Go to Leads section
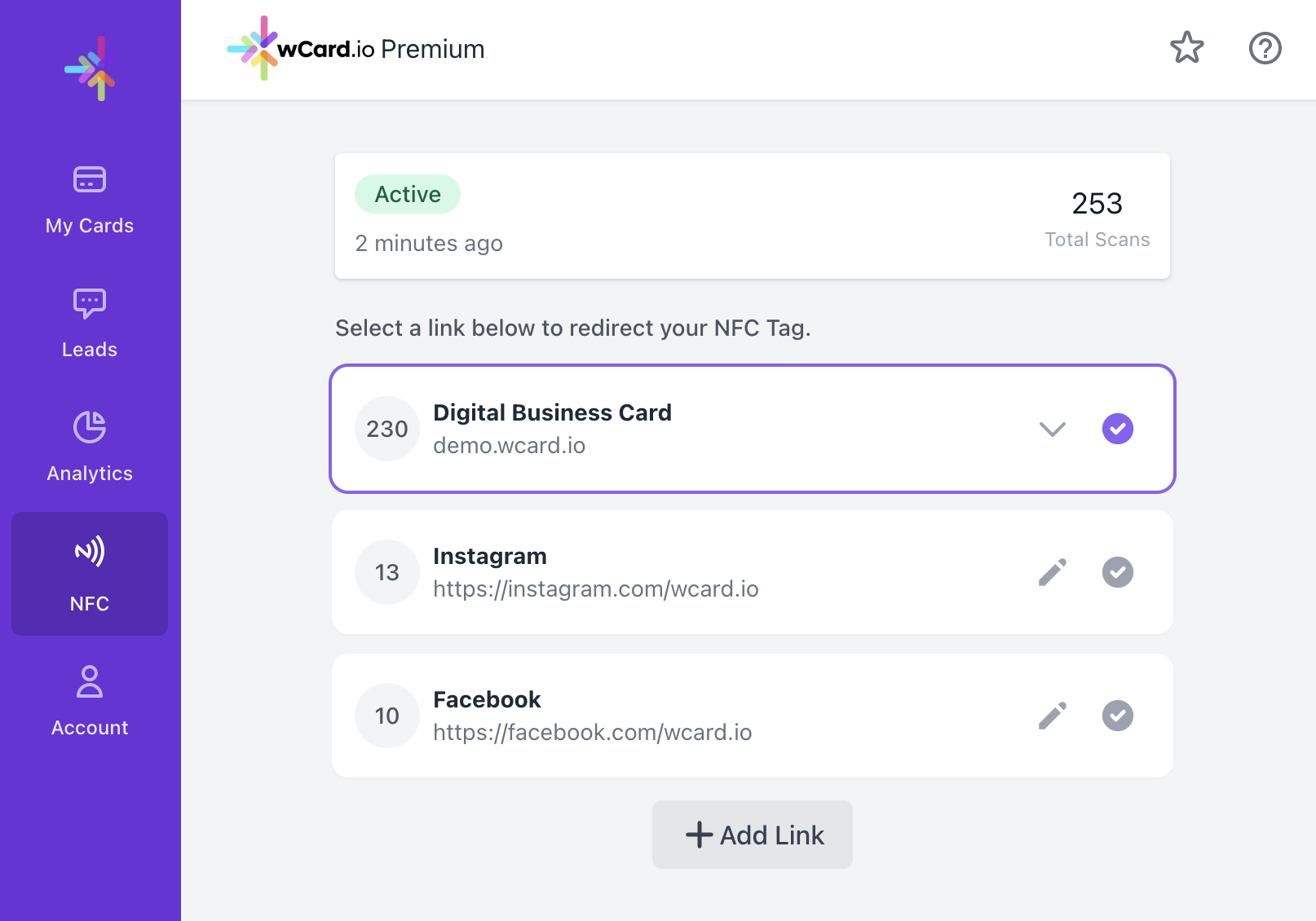 (90, 324)
